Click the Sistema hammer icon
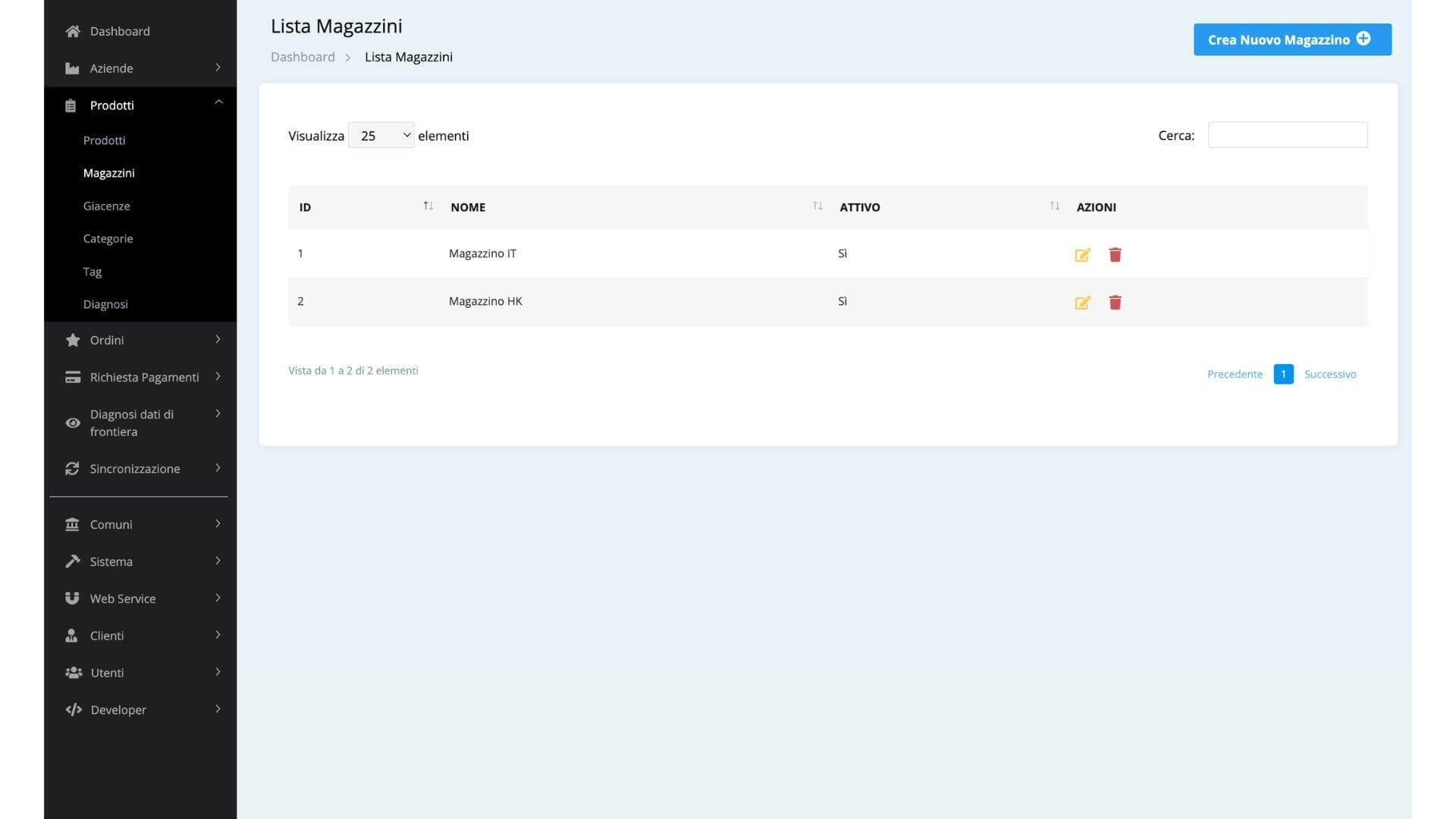1456x819 pixels. [73, 561]
